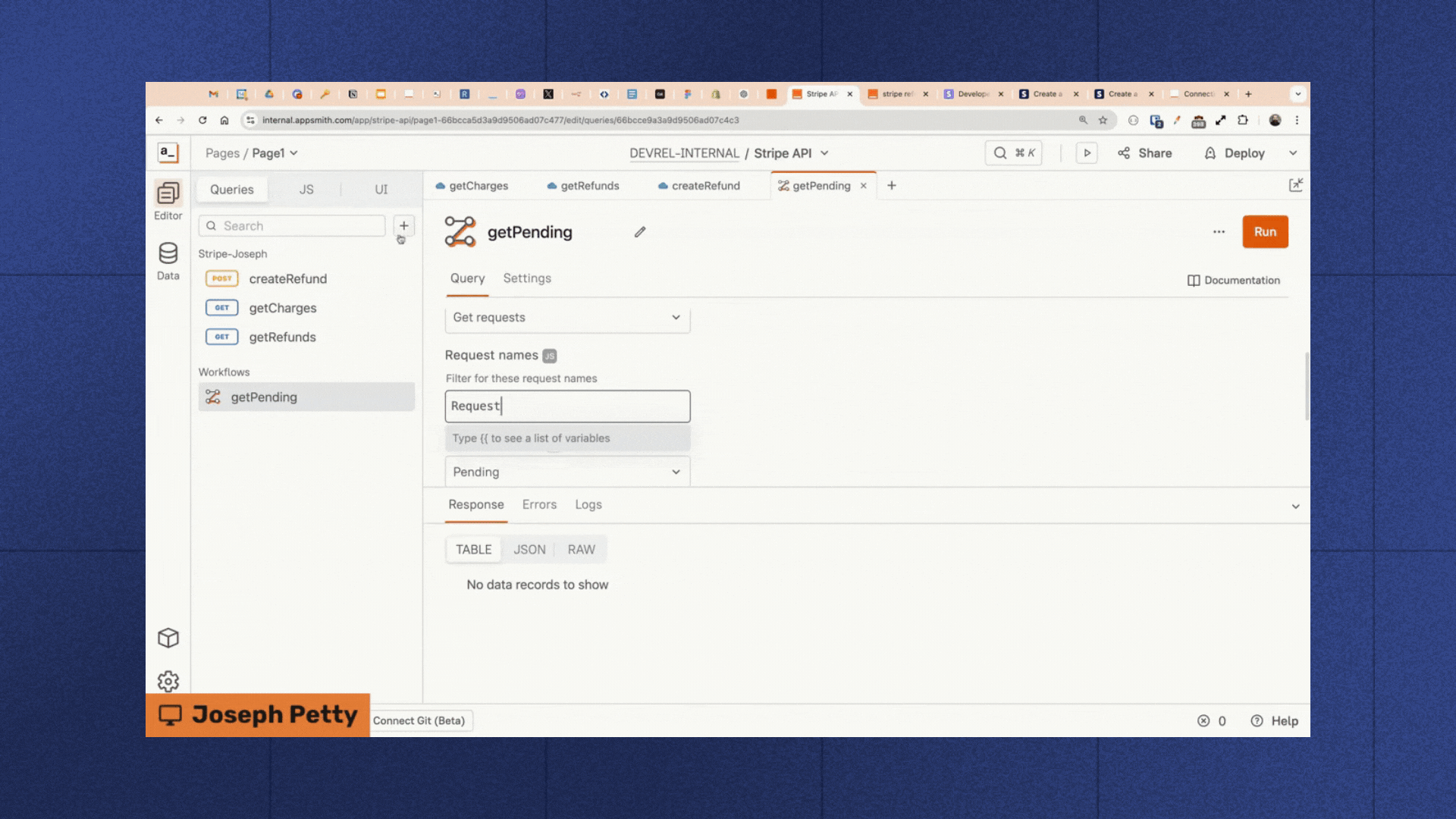This screenshot has height=819, width=1456.
Task: Click the vertical scrollbar on the right edge
Action: pyautogui.click(x=1305, y=387)
